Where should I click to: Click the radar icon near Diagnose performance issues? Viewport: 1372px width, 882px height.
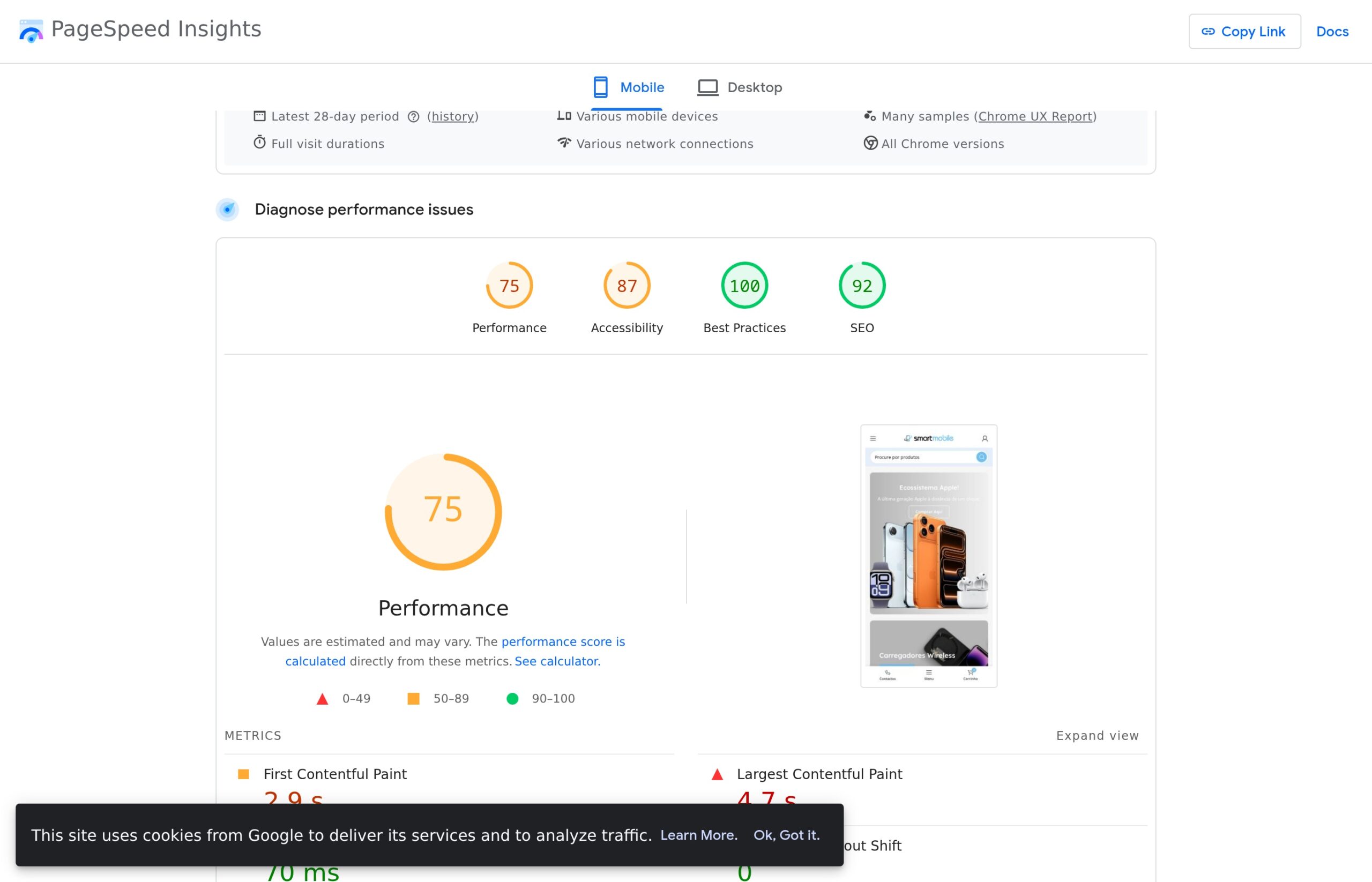coord(227,210)
